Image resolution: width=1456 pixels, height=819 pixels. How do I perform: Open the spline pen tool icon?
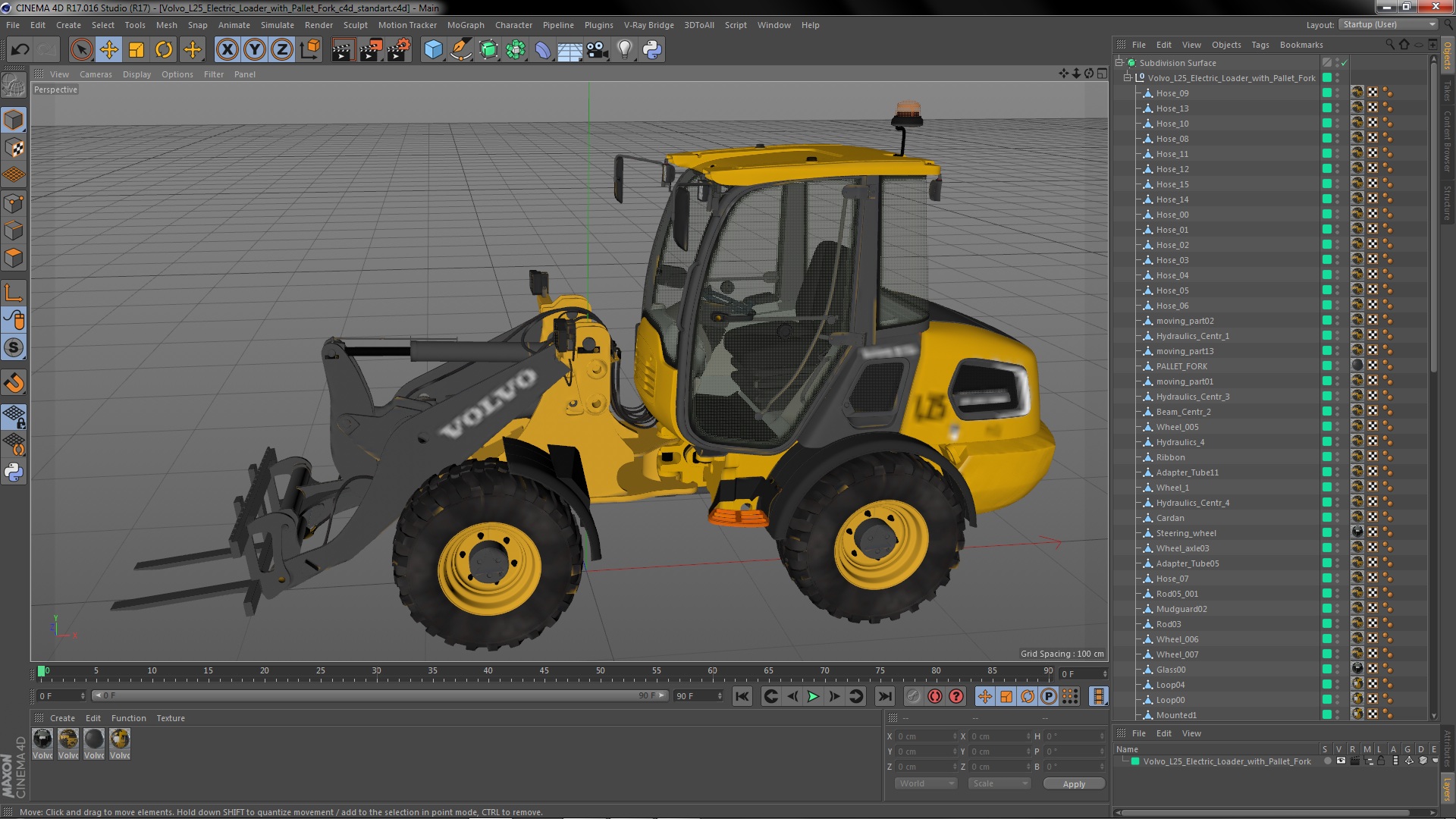pyautogui.click(x=460, y=50)
